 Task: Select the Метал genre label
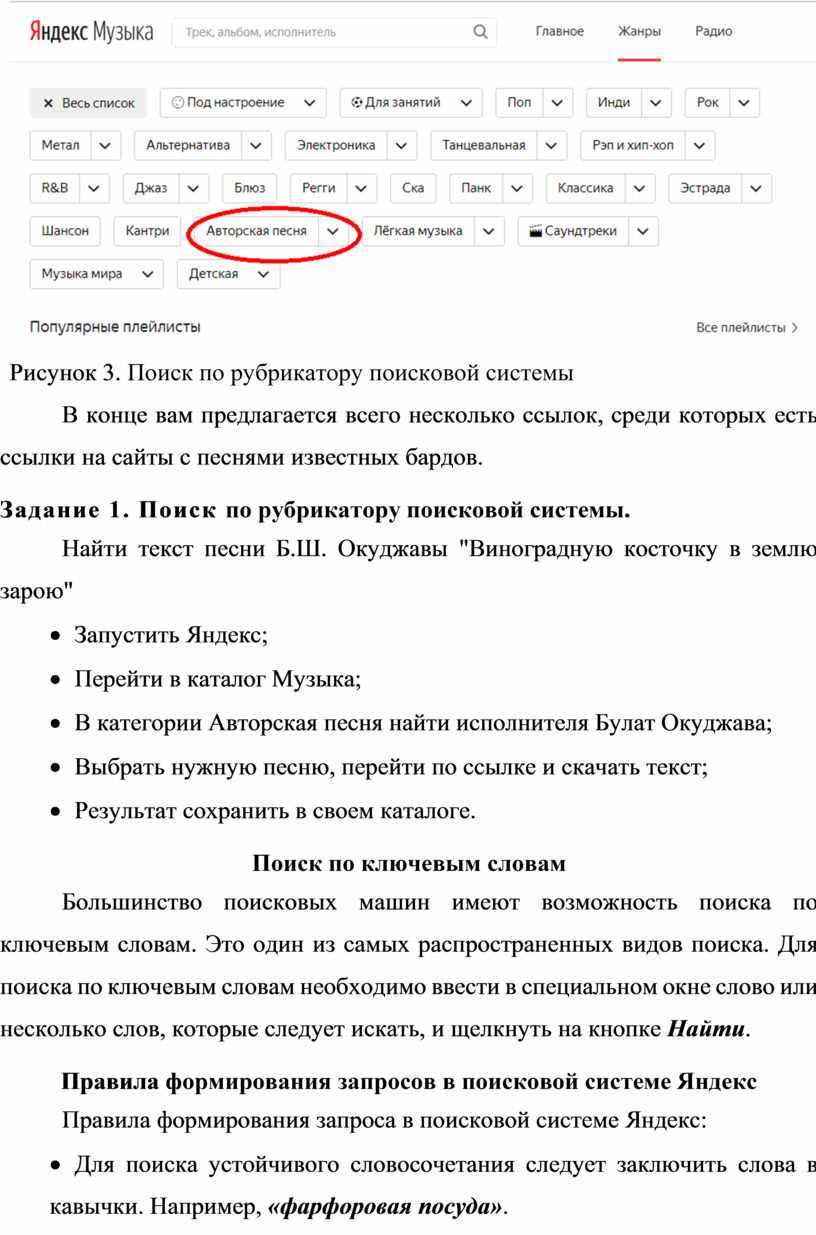pos(60,146)
